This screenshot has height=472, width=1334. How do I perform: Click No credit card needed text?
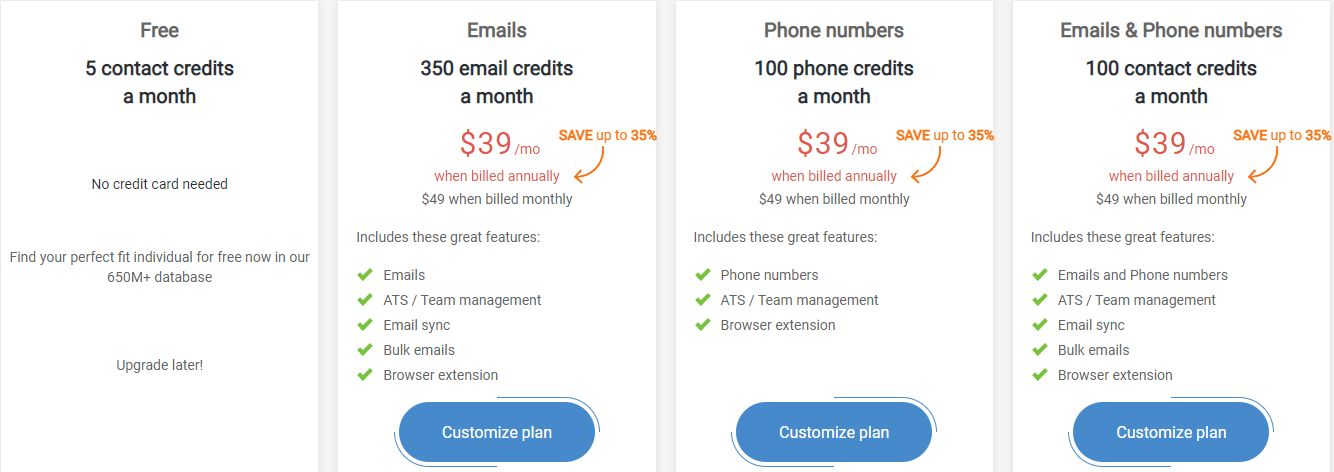pyautogui.click(x=160, y=184)
